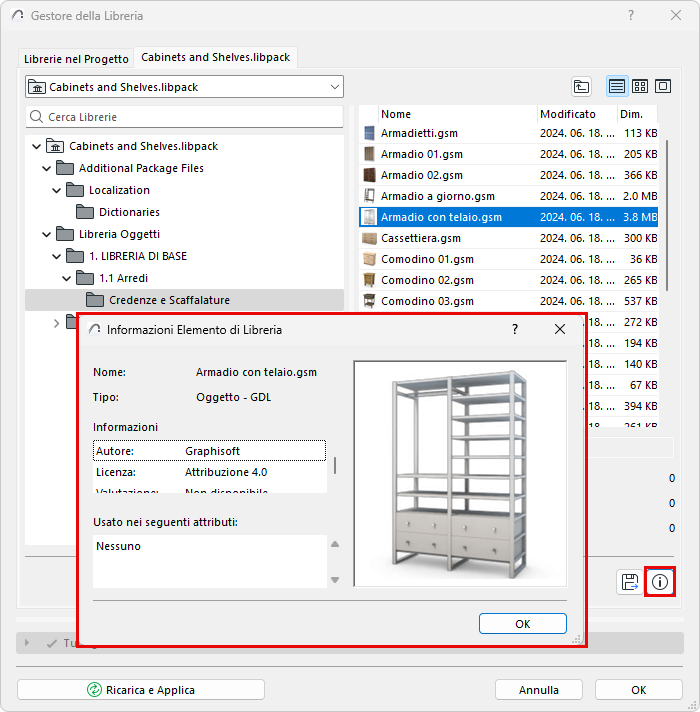Sort by Modificato column header
The height and width of the screenshot is (712, 700).
(577, 114)
